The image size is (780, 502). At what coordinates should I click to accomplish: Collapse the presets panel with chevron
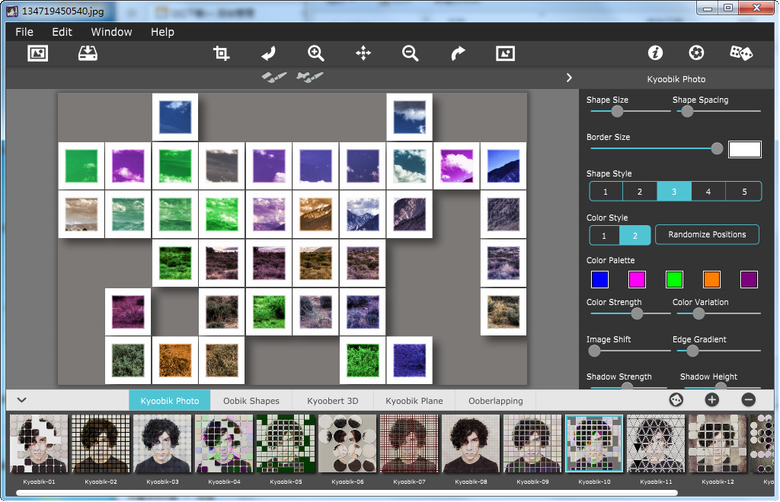(x=22, y=400)
